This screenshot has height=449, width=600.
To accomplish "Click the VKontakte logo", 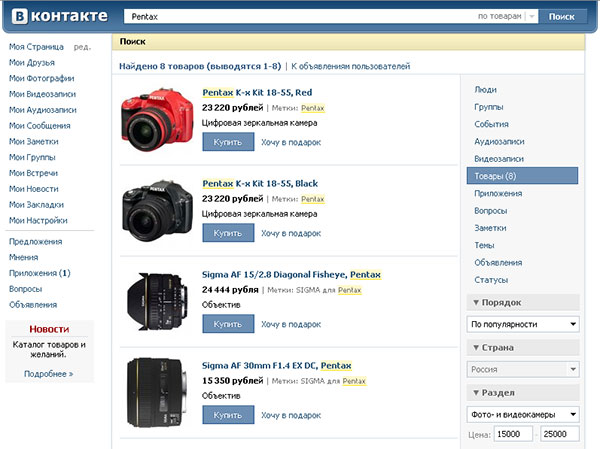I will [59, 16].
